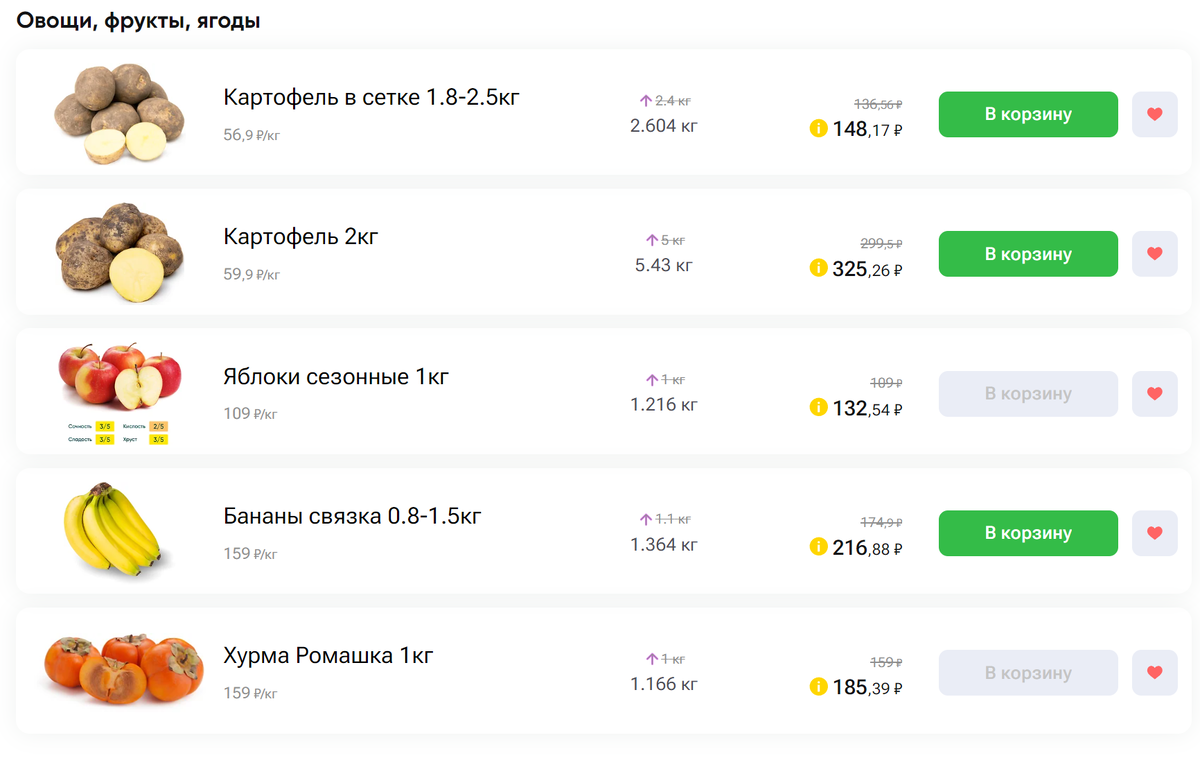Toggle favorite heart for Картофель в сетке

point(1154,114)
